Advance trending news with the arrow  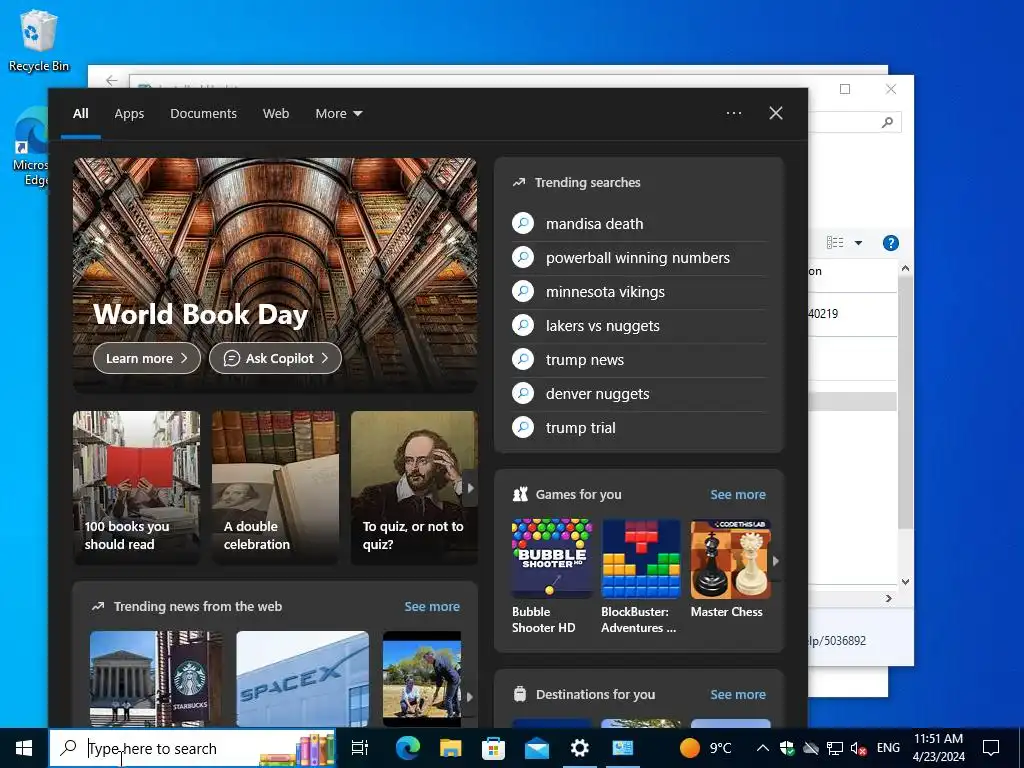(469, 697)
